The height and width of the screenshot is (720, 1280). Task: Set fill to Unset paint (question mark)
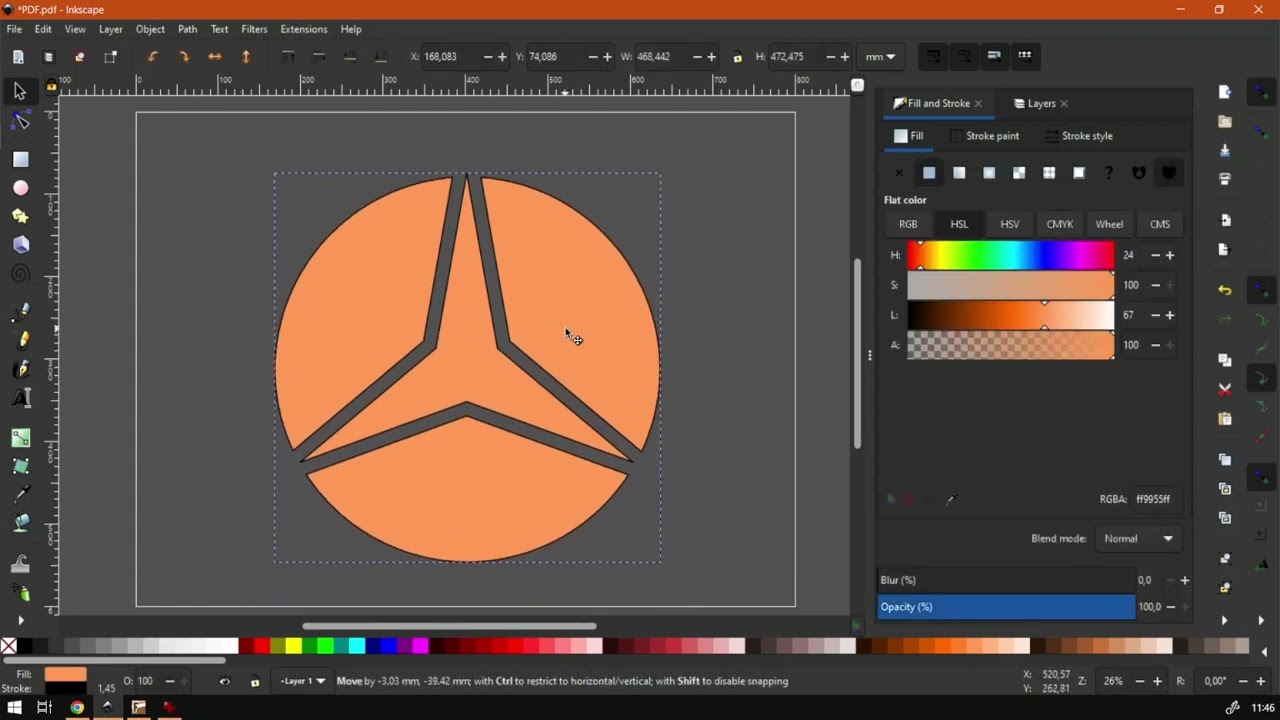[1109, 173]
